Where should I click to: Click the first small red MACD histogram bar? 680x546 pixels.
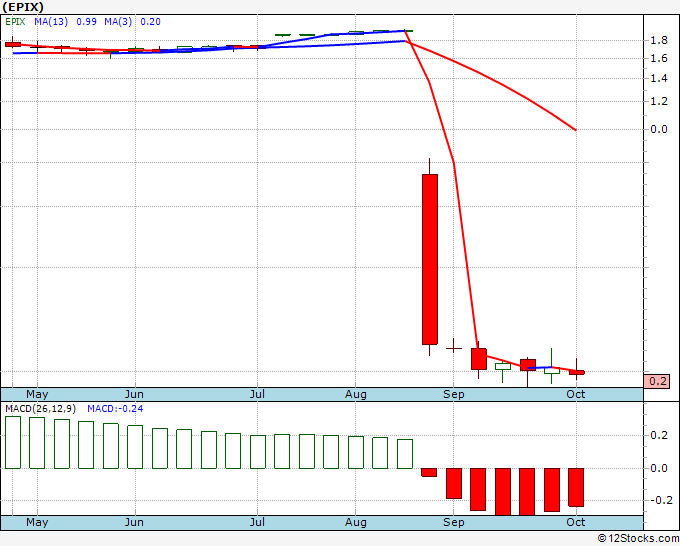(429, 472)
